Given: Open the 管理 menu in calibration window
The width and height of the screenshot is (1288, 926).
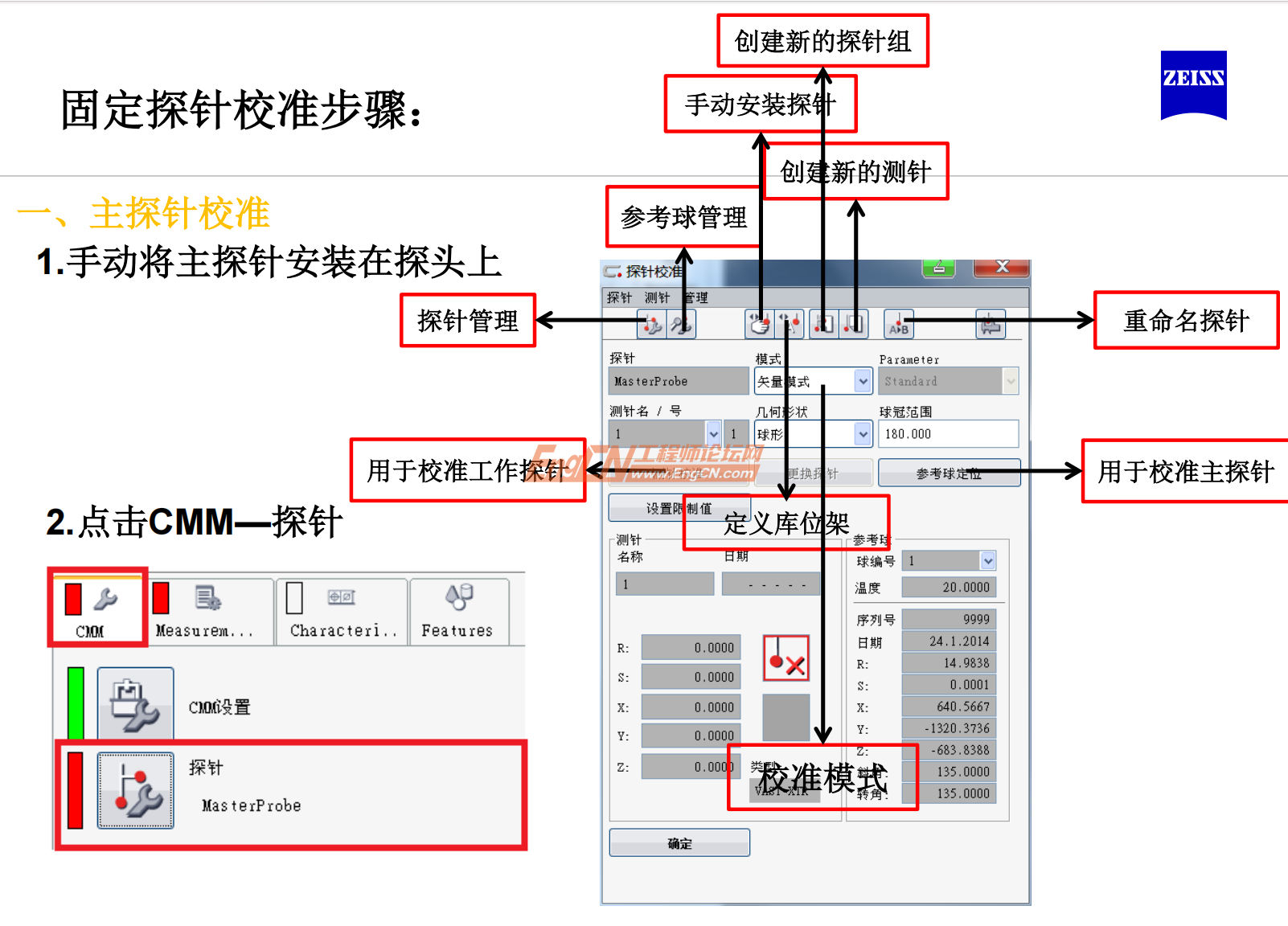Looking at the screenshot, I should point(695,297).
